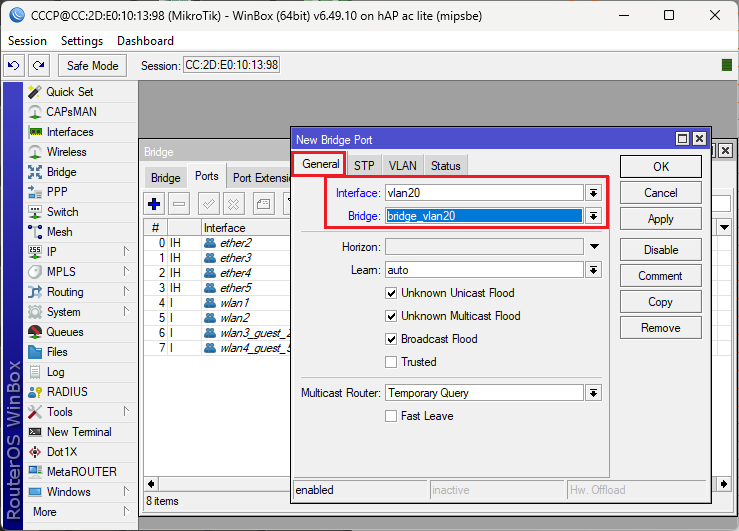Switch to the Bridge tab in Bridge window

point(165,178)
